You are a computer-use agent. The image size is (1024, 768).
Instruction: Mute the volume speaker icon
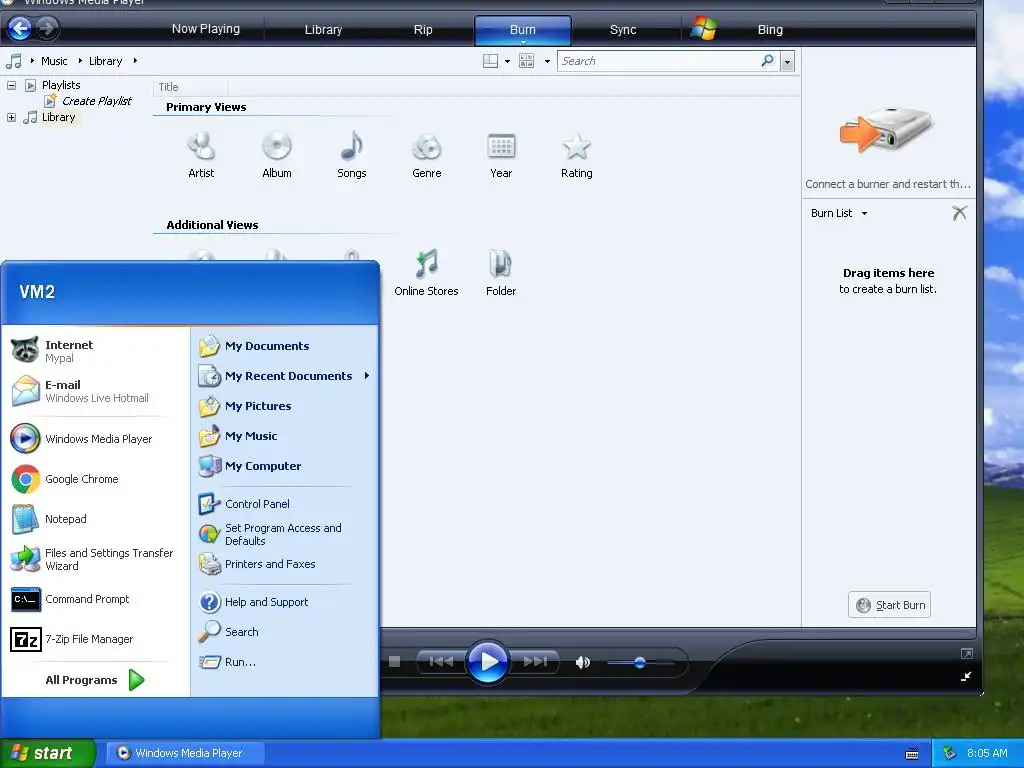click(583, 662)
